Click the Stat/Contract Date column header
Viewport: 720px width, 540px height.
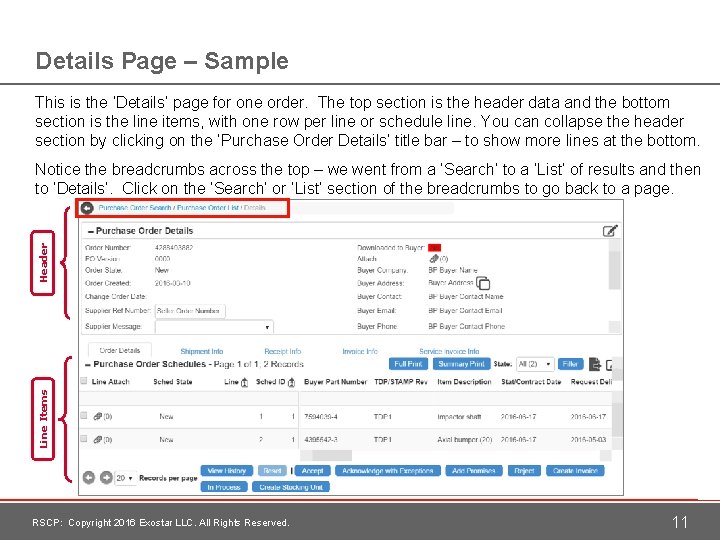[x=531, y=382]
